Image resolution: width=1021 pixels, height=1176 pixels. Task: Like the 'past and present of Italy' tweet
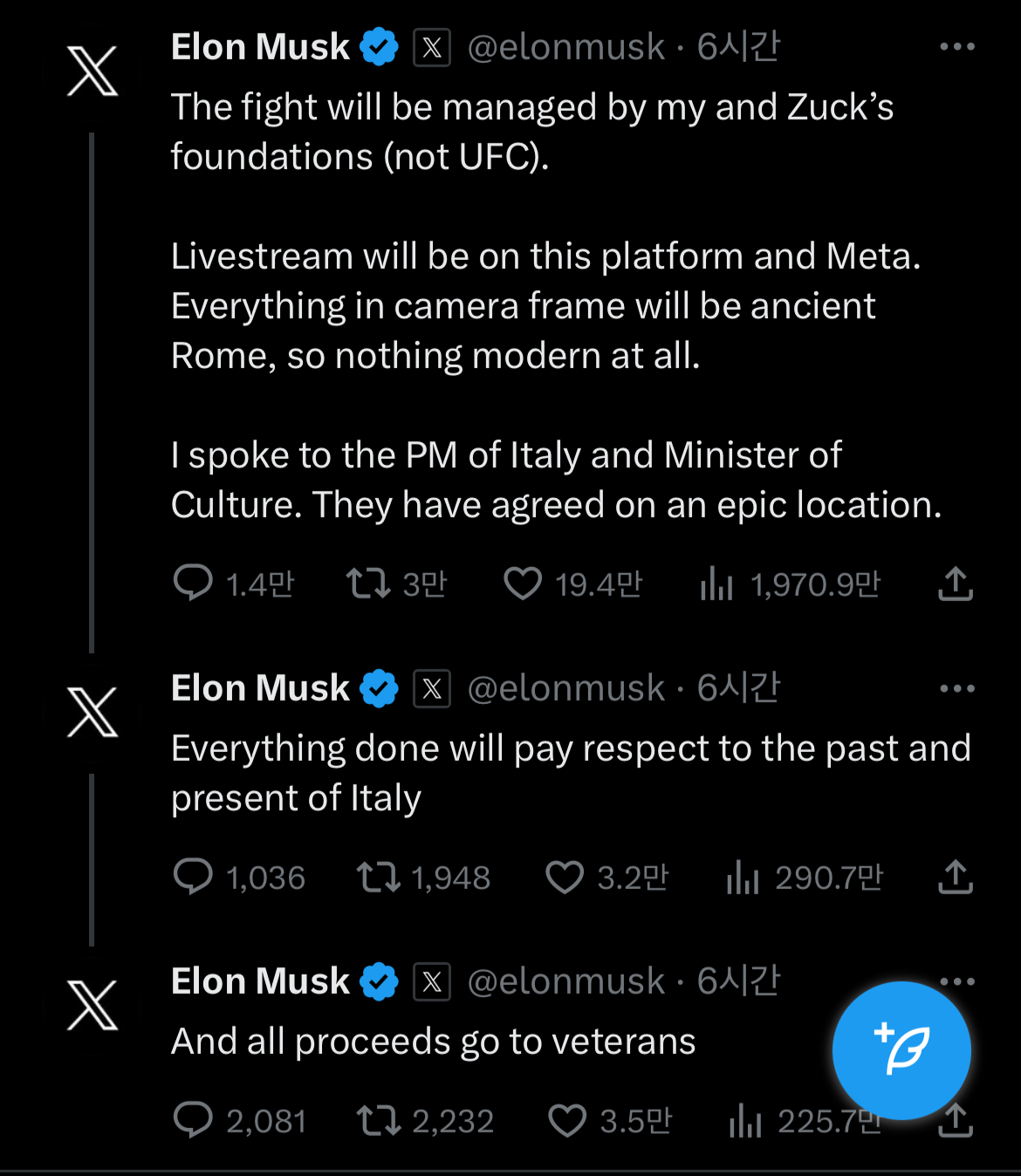point(565,877)
